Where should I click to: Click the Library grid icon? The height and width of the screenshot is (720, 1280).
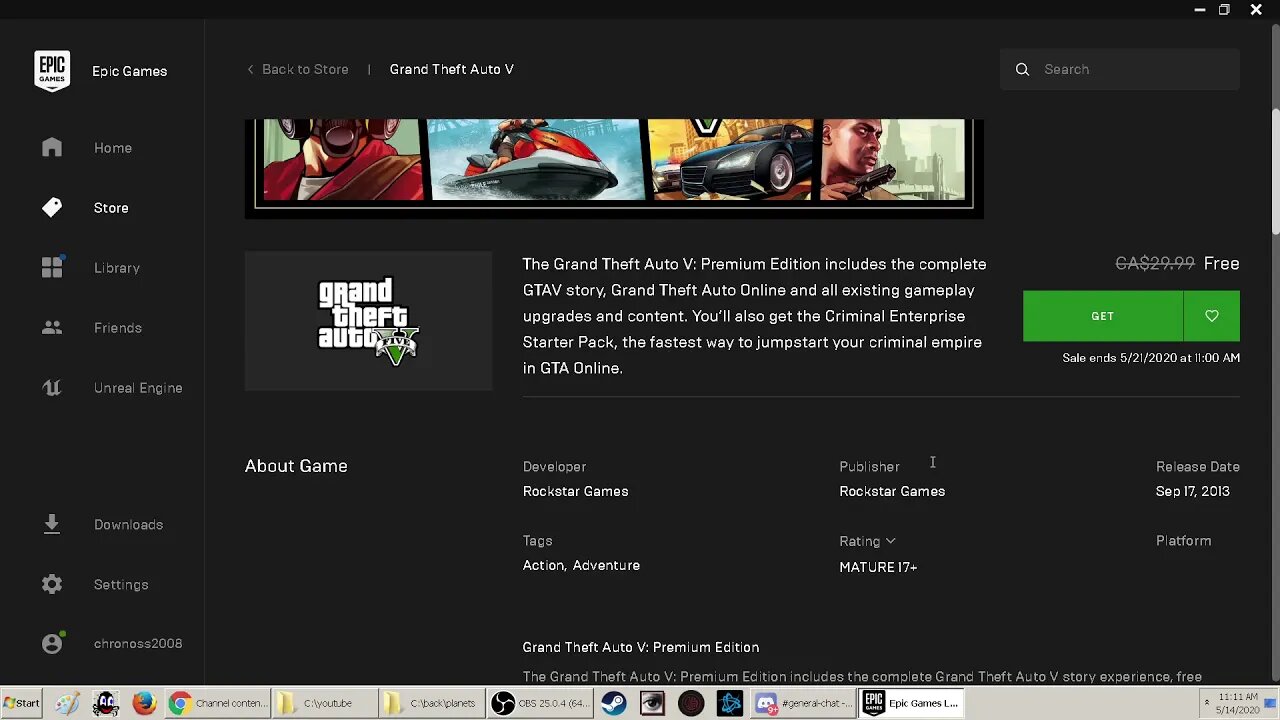tap(52, 267)
